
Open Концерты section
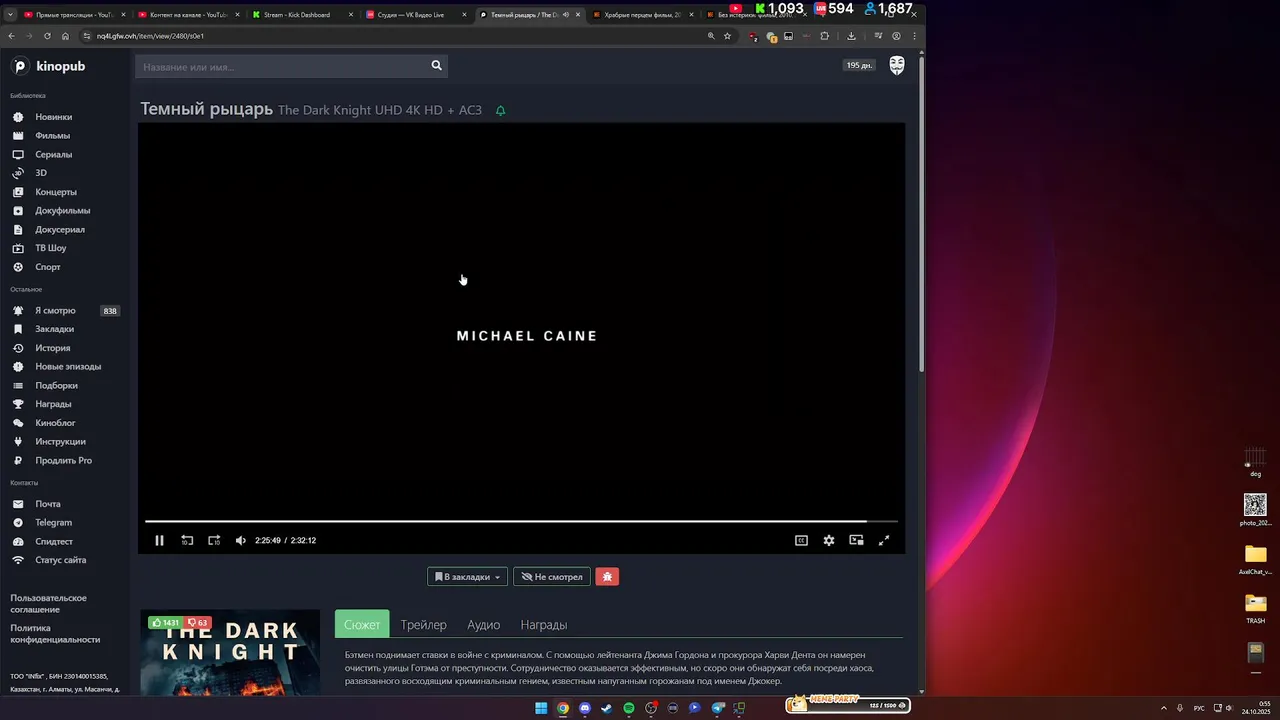pyautogui.click(x=56, y=192)
